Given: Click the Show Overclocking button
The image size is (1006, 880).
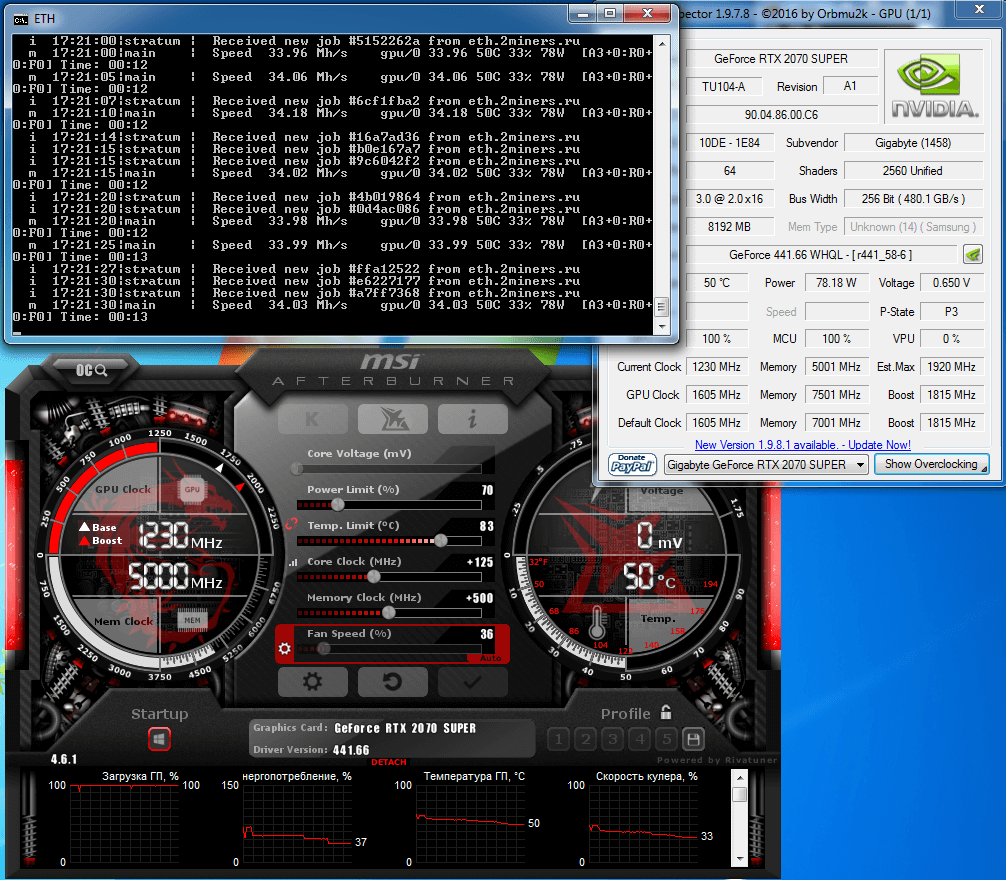Looking at the screenshot, I should [930, 464].
